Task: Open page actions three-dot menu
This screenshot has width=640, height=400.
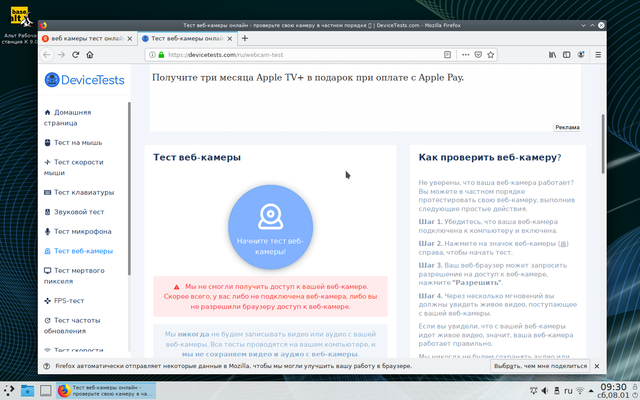Action: click(465, 55)
